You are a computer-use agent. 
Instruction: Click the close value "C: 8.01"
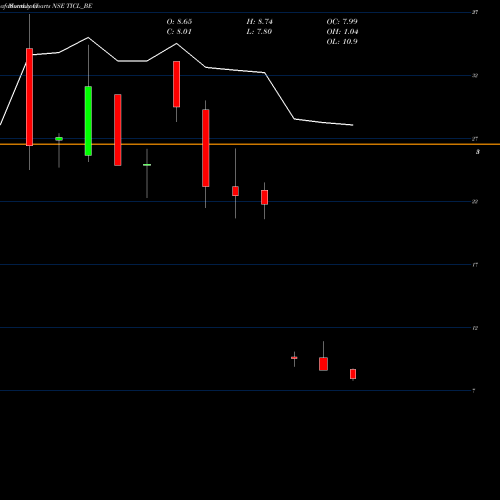[179, 32]
